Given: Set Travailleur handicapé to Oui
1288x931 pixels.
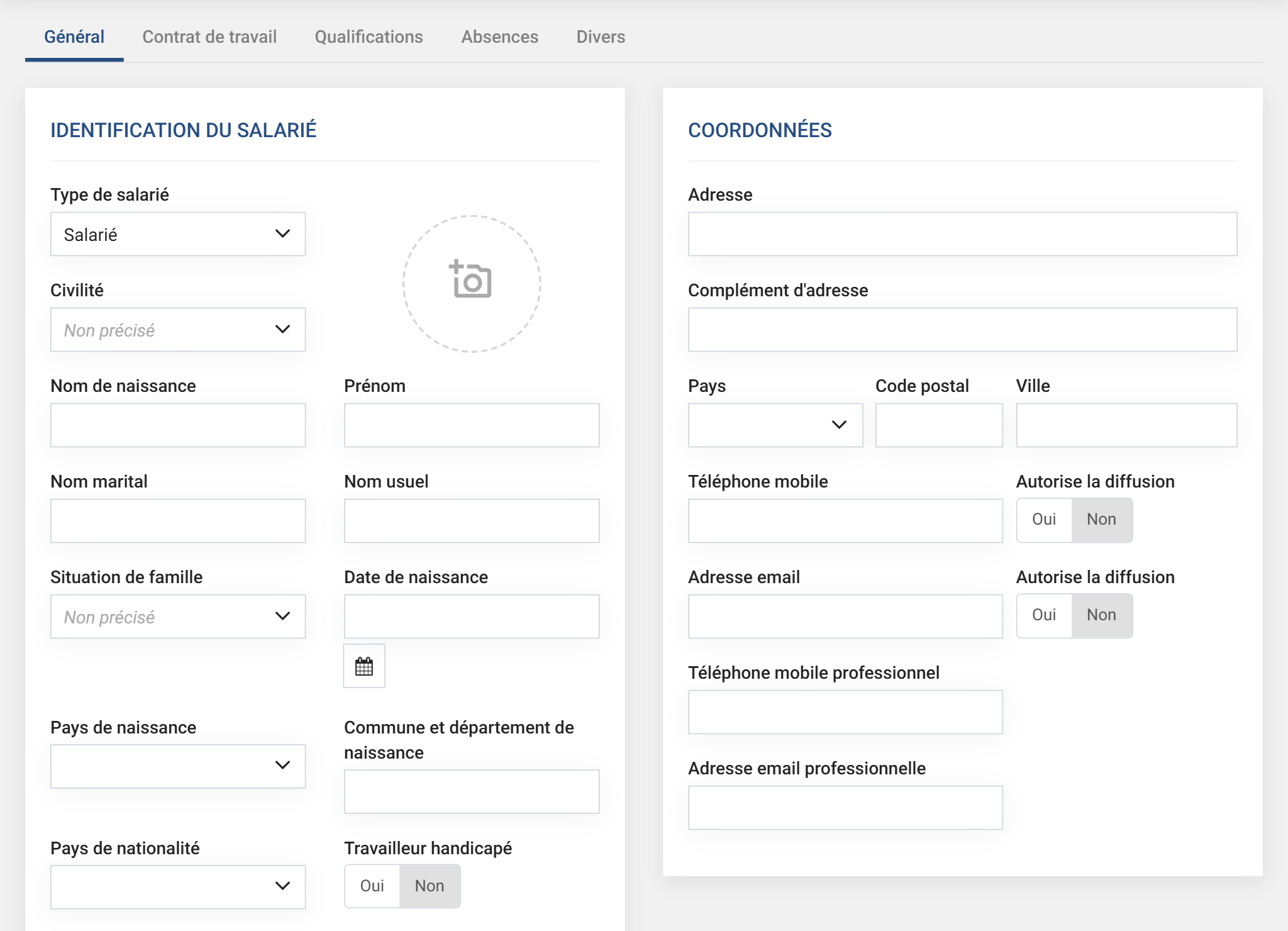Looking at the screenshot, I should click(x=372, y=886).
